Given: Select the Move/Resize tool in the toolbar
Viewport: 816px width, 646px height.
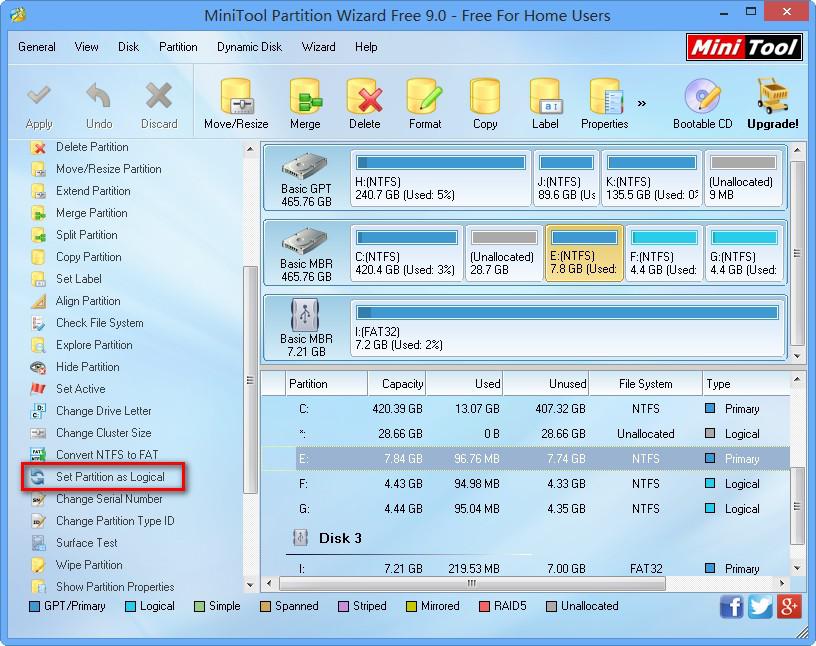Looking at the screenshot, I should pyautogui.click(x=236, y=100).
